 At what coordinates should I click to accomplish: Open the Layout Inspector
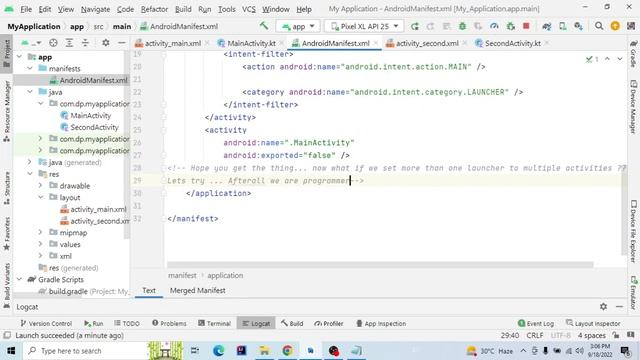click(x=593, y=323)
